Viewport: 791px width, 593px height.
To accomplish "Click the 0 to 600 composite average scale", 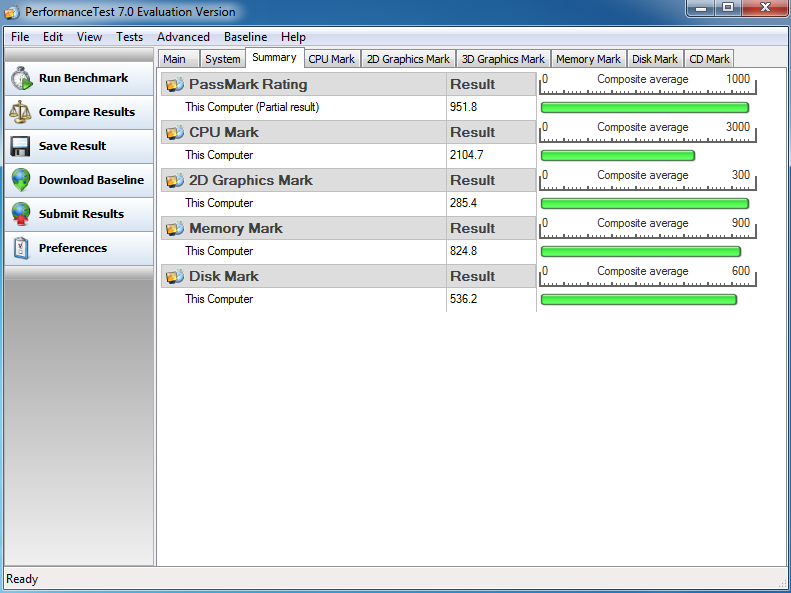I will tap(648, 275).
